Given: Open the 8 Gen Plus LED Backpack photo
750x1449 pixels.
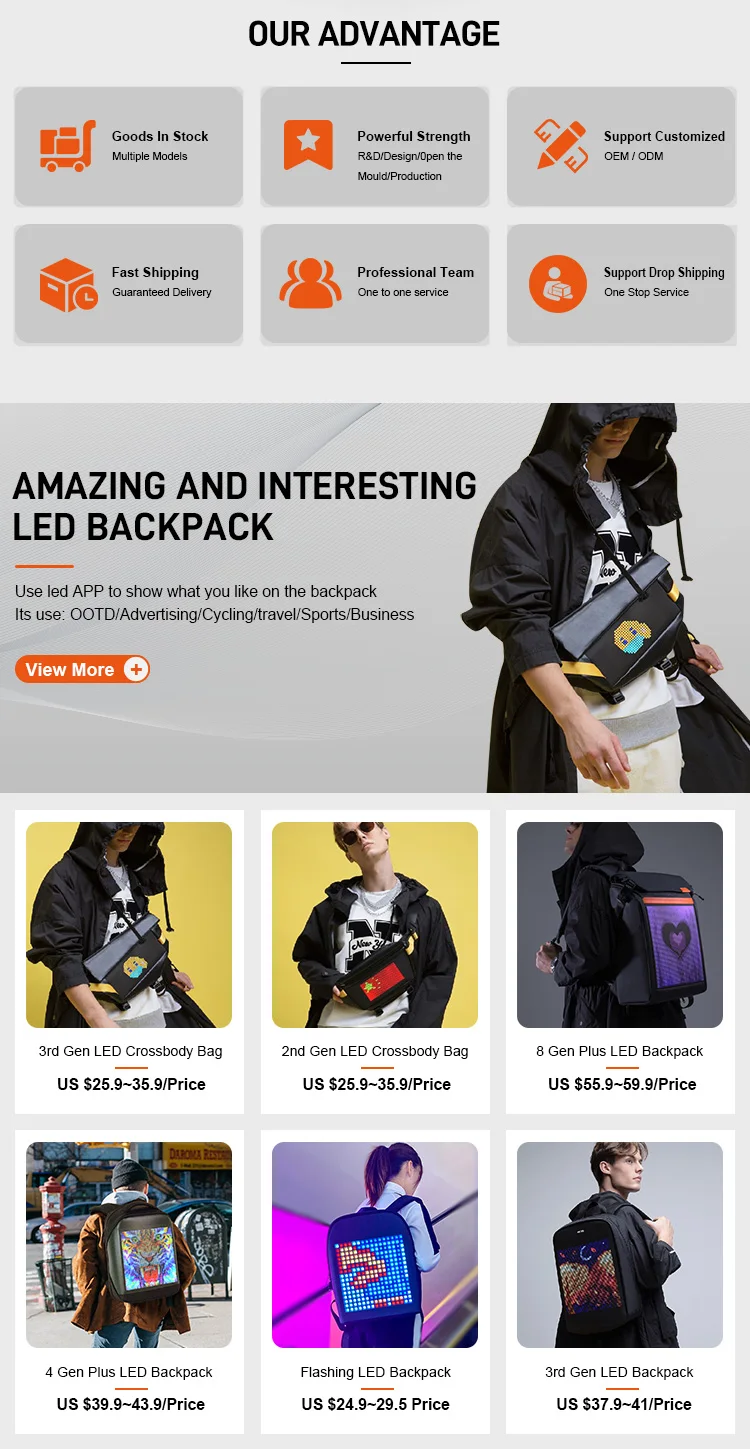Looking at the screenshot, I should [620, 925].
